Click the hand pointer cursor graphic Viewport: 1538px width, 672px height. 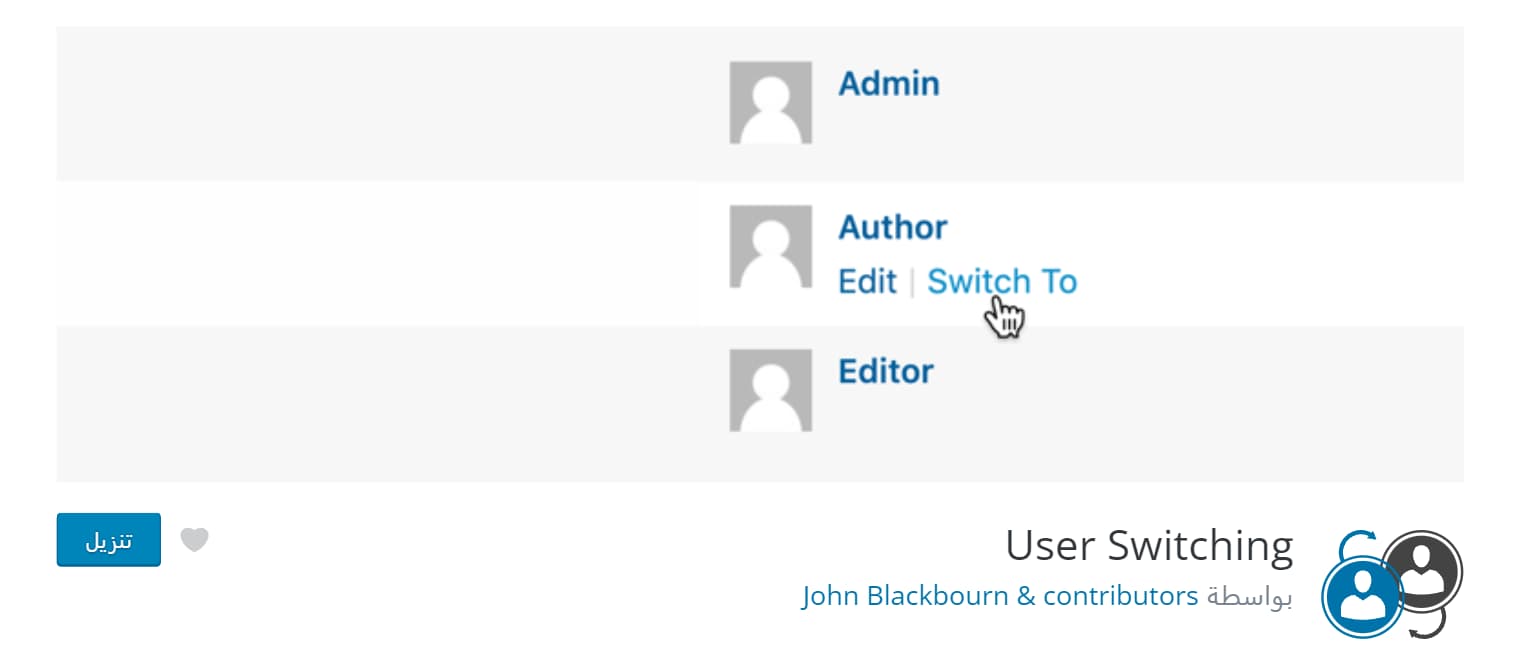pyautogui.click(x=1004, y=319)
